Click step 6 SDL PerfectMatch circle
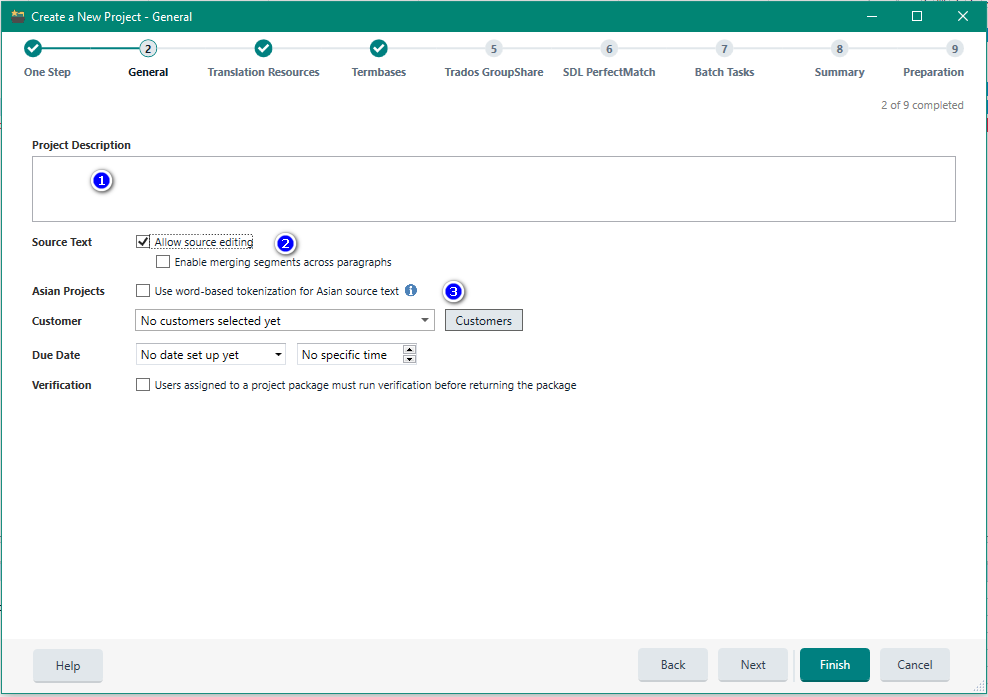Screen dimensions: 988x697 click(609, 48)
